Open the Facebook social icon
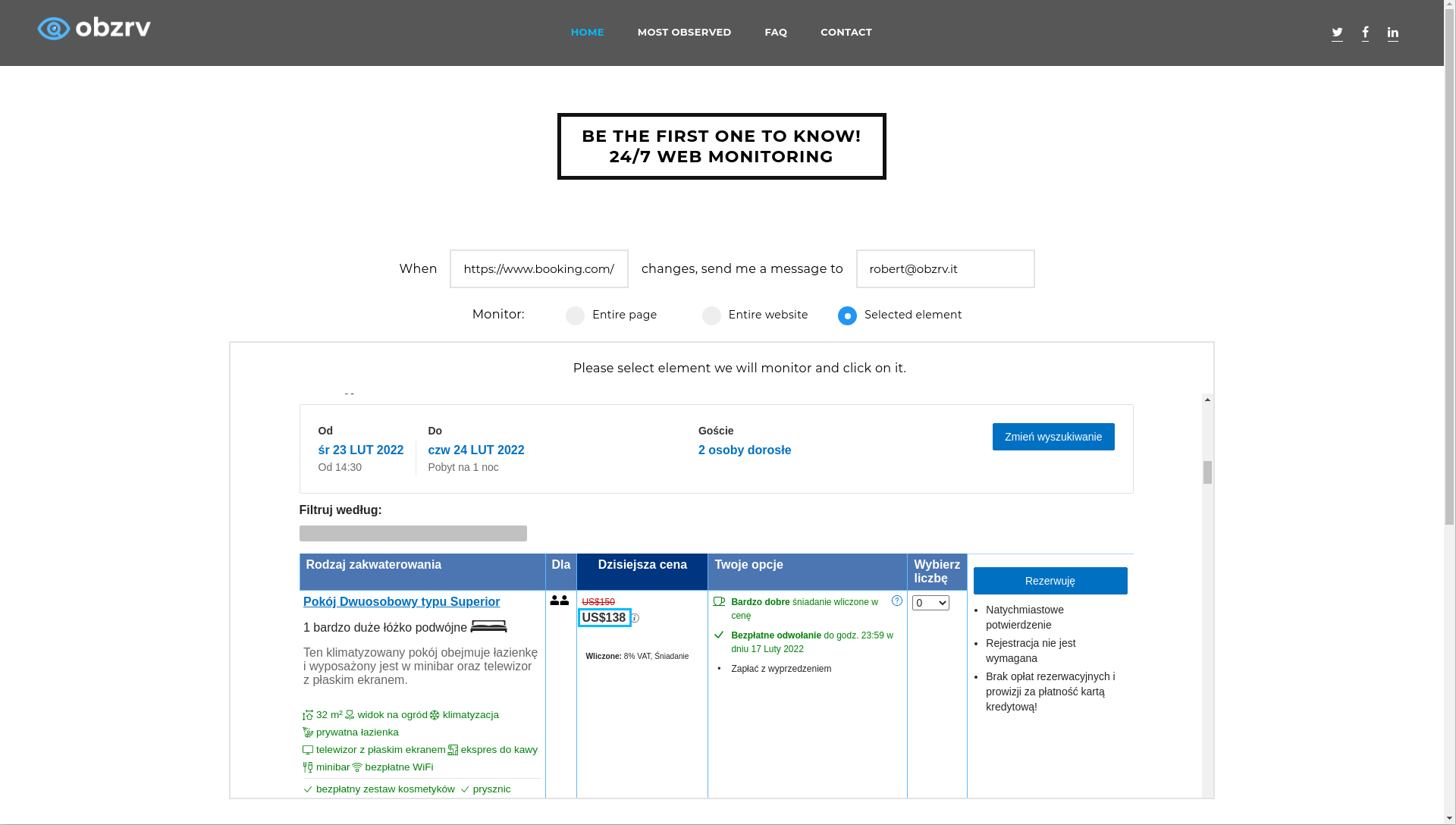Image resolution: width=1456 pixels, height=825 pixels. pos(1365,33)
